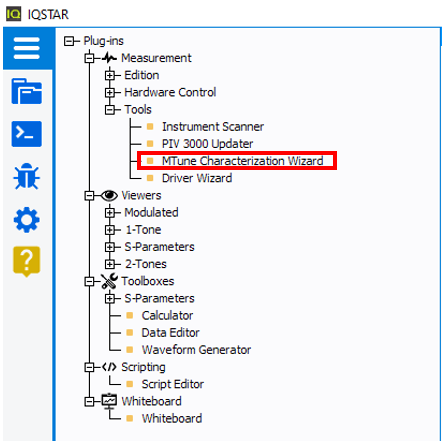
Task: Select MTune Characterization Wizard
Action: (x=242, y=161)
